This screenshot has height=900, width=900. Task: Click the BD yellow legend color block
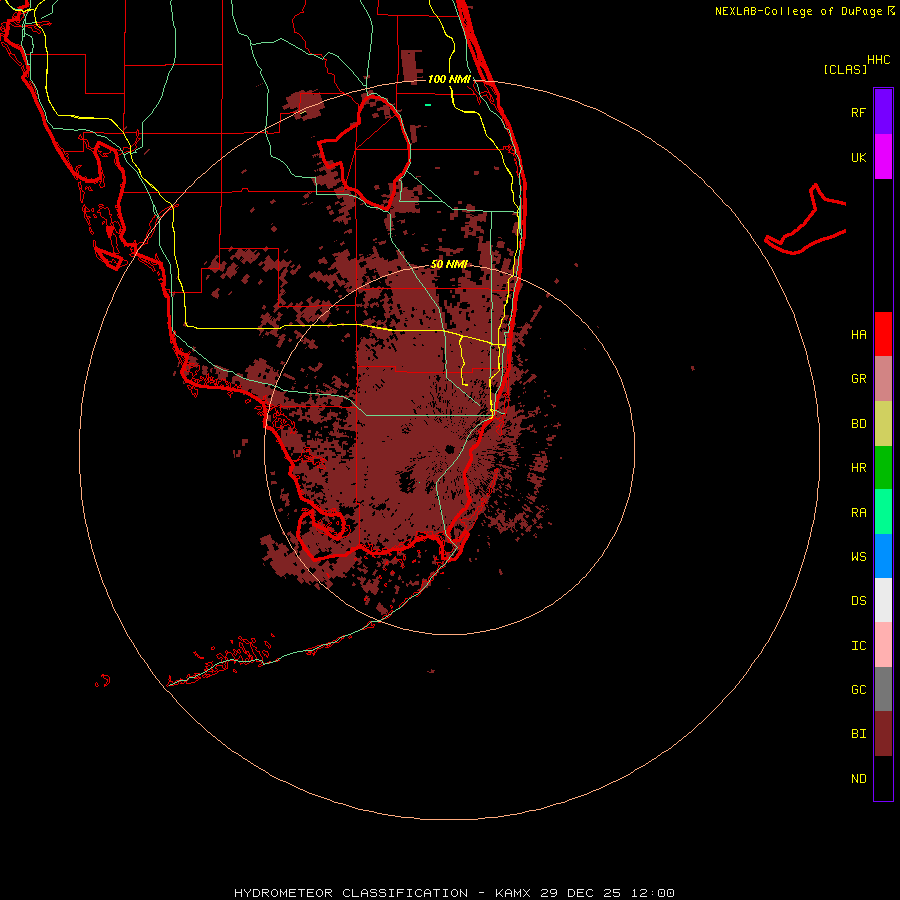[x=883, y=424]
